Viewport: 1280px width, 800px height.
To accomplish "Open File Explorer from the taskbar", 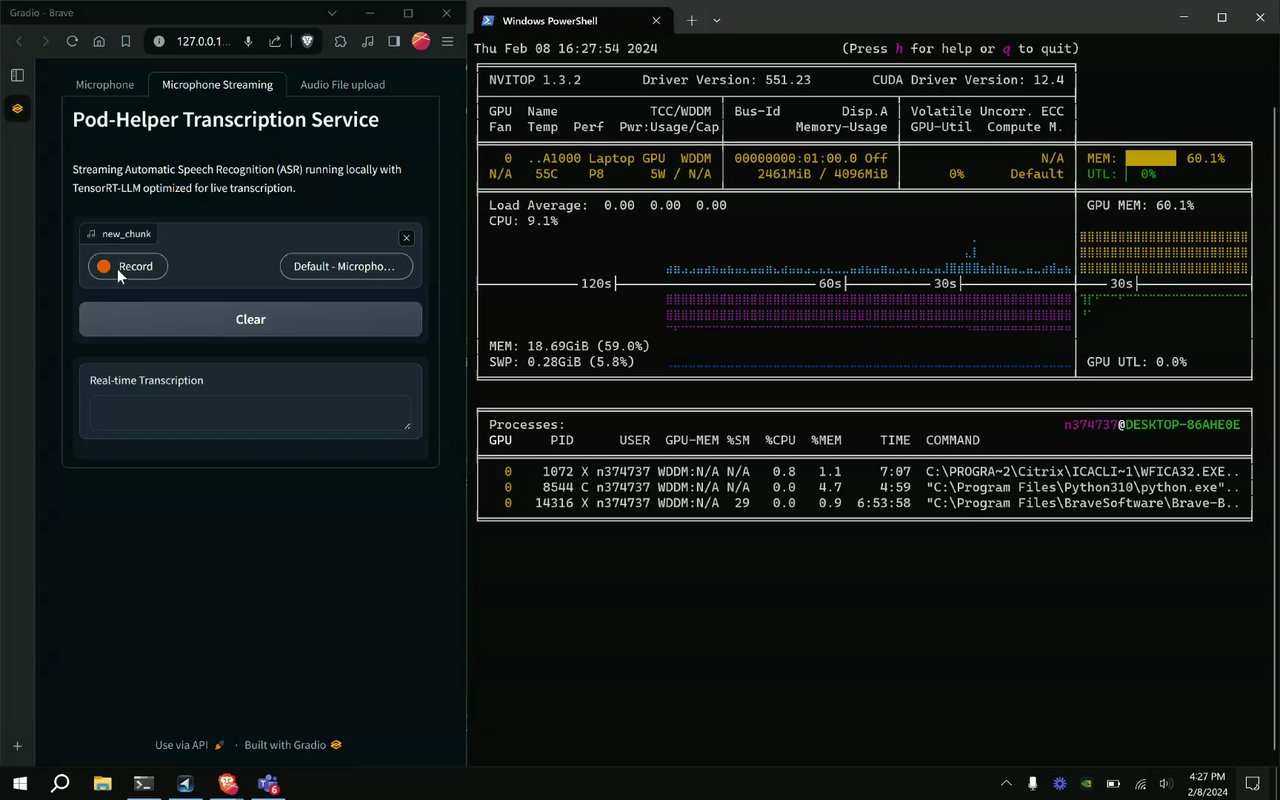I will click(102, 783).
